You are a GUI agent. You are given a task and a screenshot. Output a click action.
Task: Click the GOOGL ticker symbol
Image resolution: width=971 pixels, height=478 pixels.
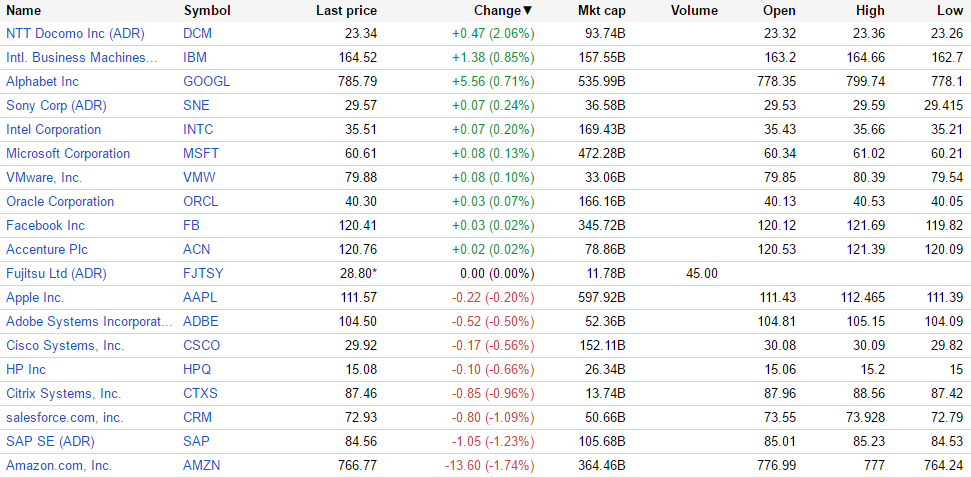(x=206, y=81)
